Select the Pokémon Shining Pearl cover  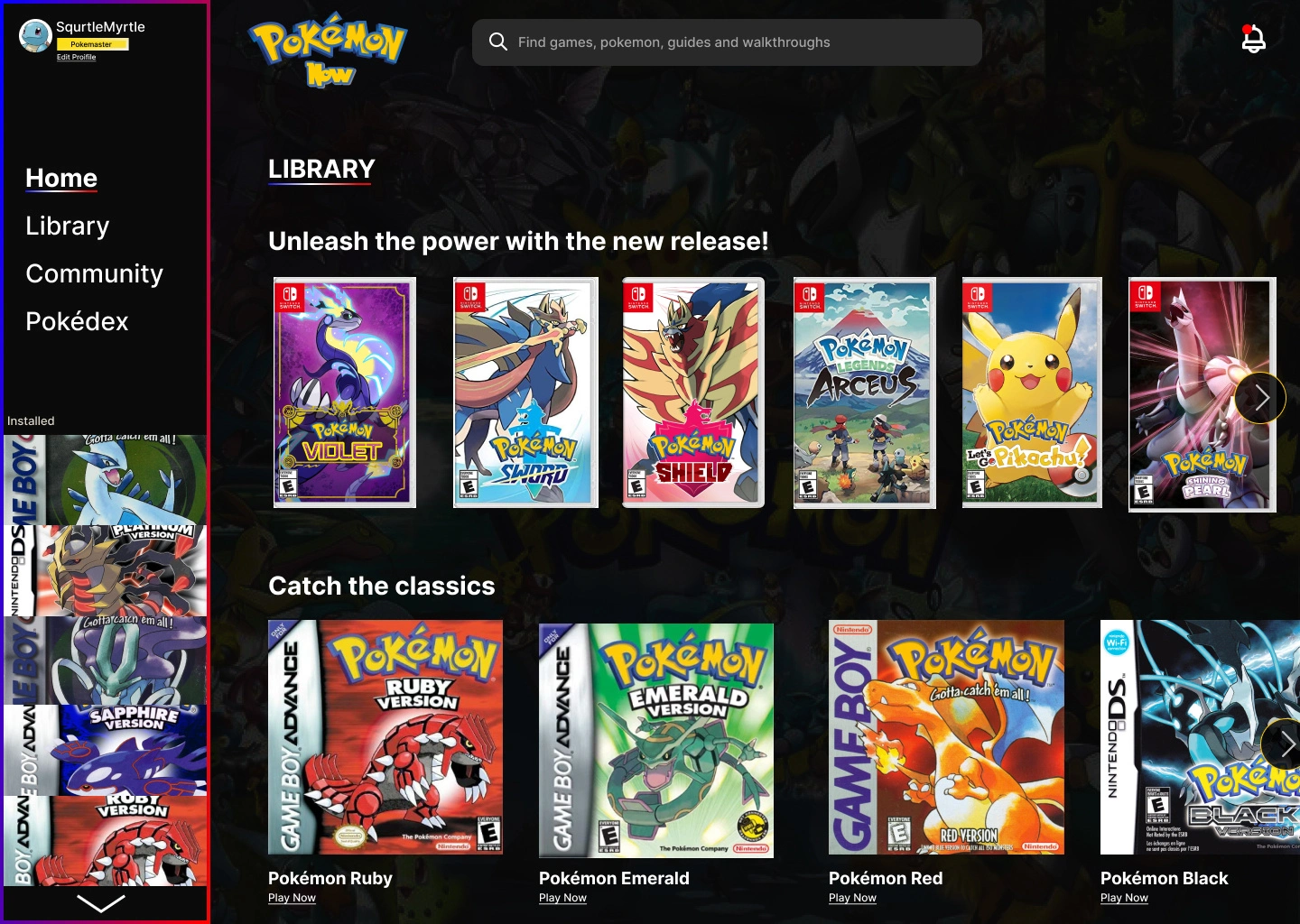point(1202,394)
